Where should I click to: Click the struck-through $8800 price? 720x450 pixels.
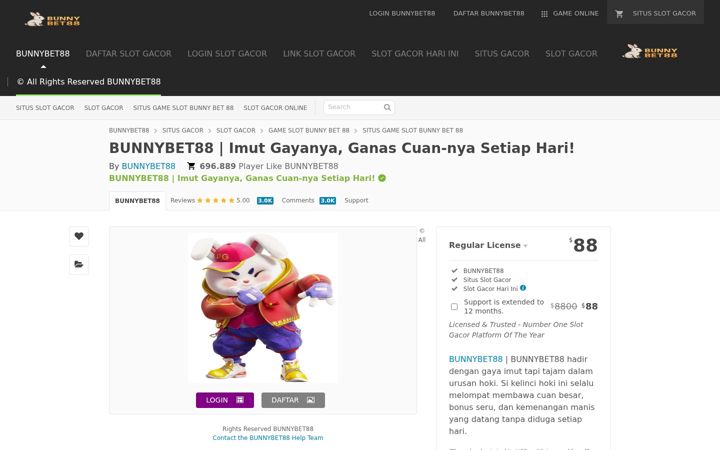563,307
